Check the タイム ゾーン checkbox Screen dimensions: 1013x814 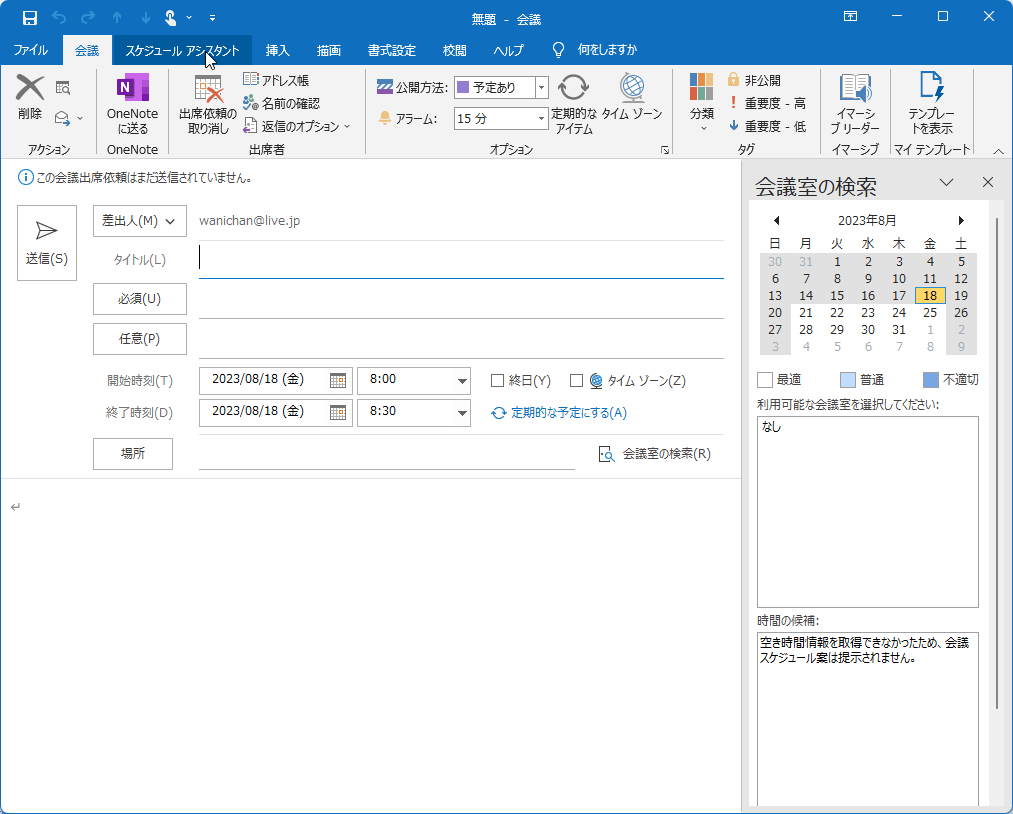(x=575, y=380)
